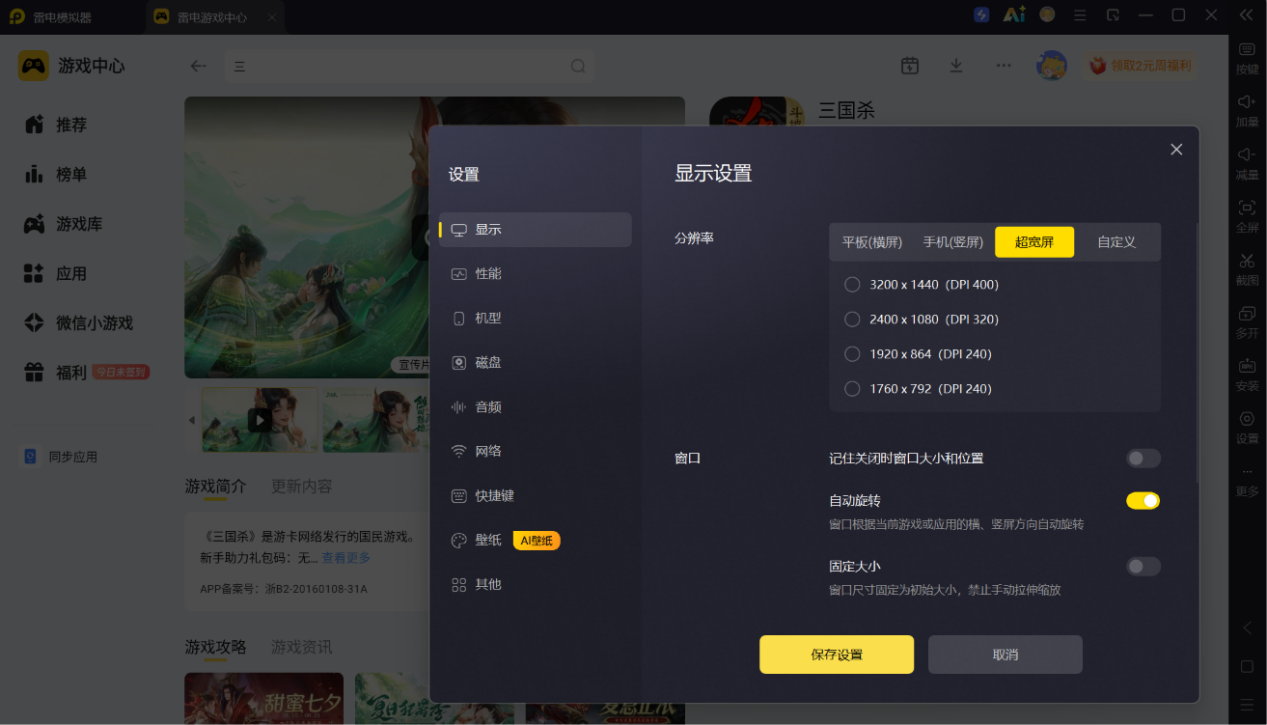
Task: Click 全屏 fullscreen tool
Action: (1247, 216)
